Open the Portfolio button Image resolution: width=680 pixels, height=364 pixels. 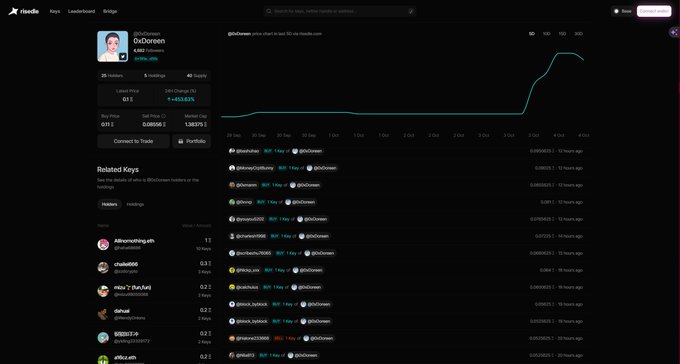pos(192,141)
